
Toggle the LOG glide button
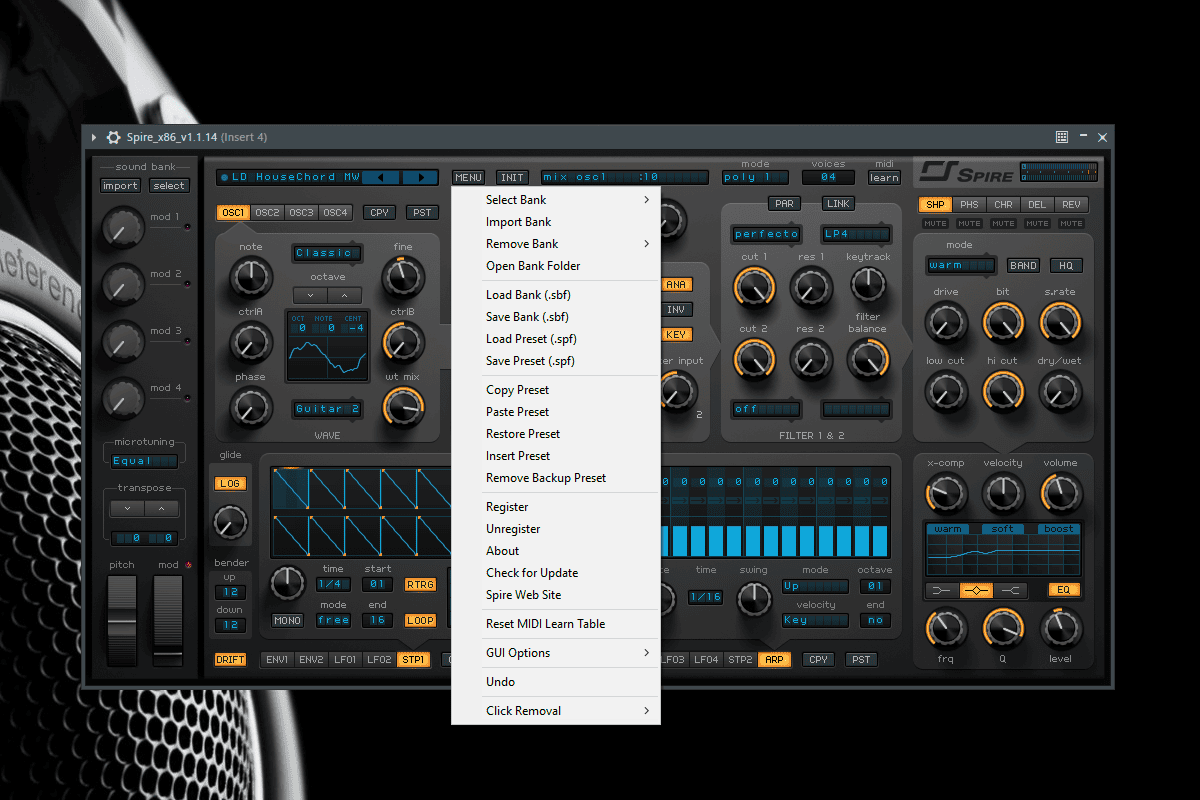[x=231, y=484]
